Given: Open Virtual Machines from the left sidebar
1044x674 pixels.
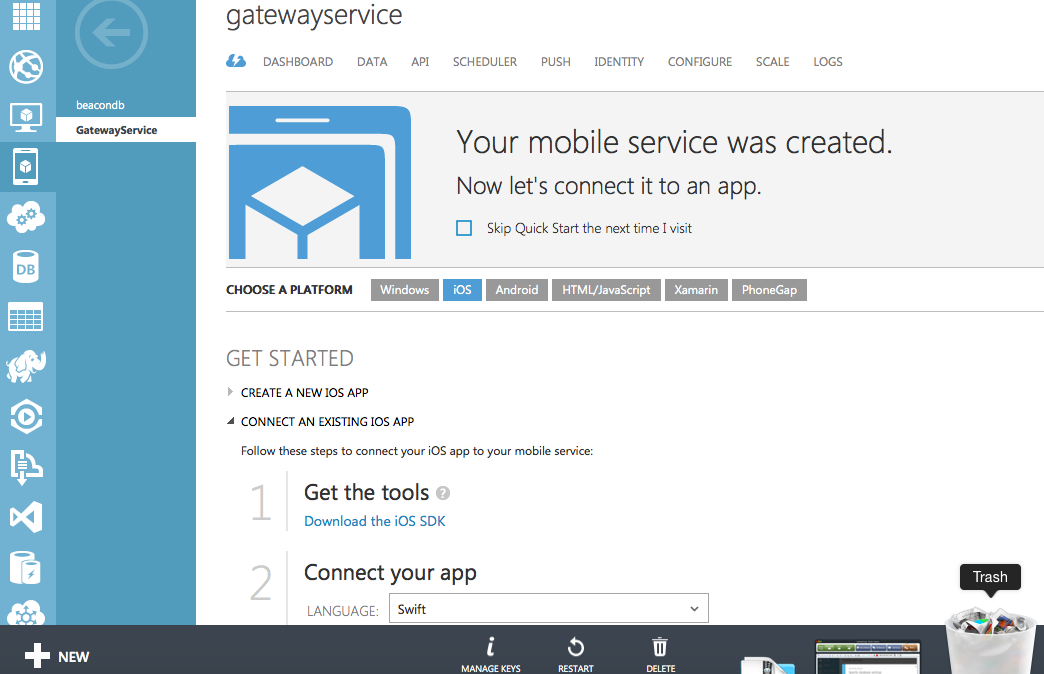Looking at the screenshot, I should click(x=26, y=117).
